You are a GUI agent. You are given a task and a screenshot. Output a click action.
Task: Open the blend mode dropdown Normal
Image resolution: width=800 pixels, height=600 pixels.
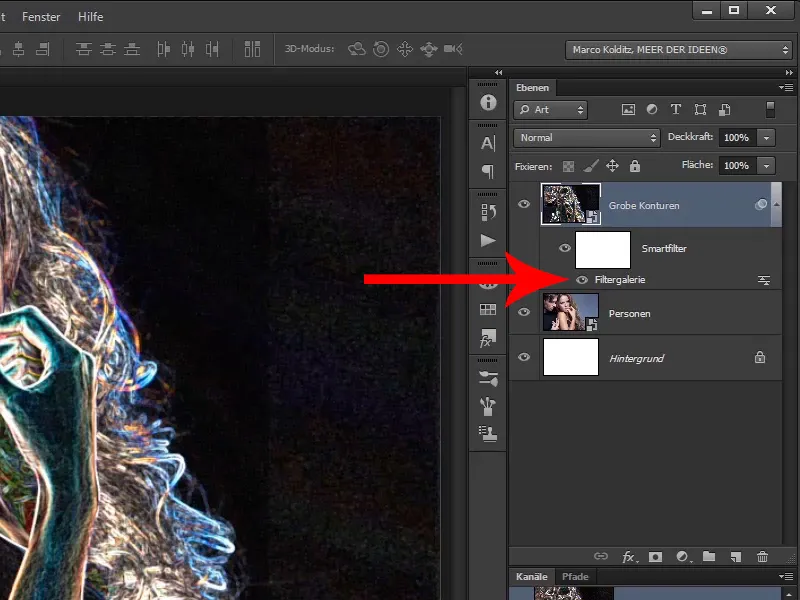(x=587, y=138)
